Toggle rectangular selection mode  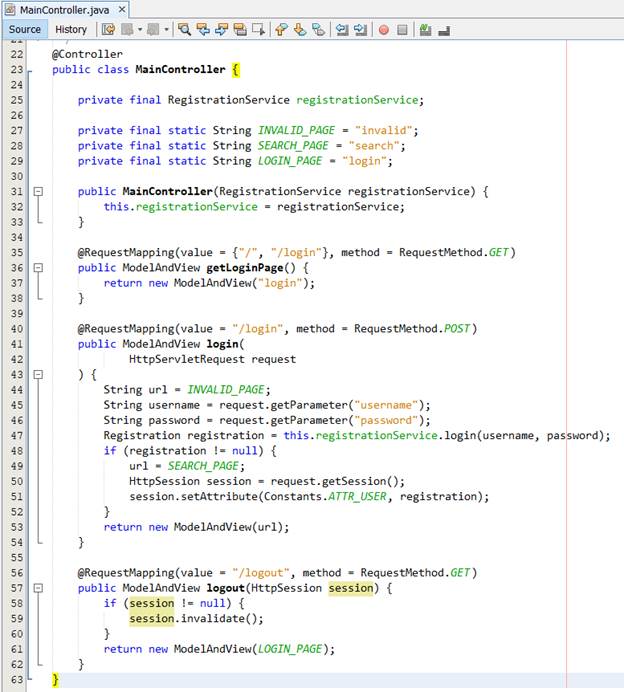258,30
